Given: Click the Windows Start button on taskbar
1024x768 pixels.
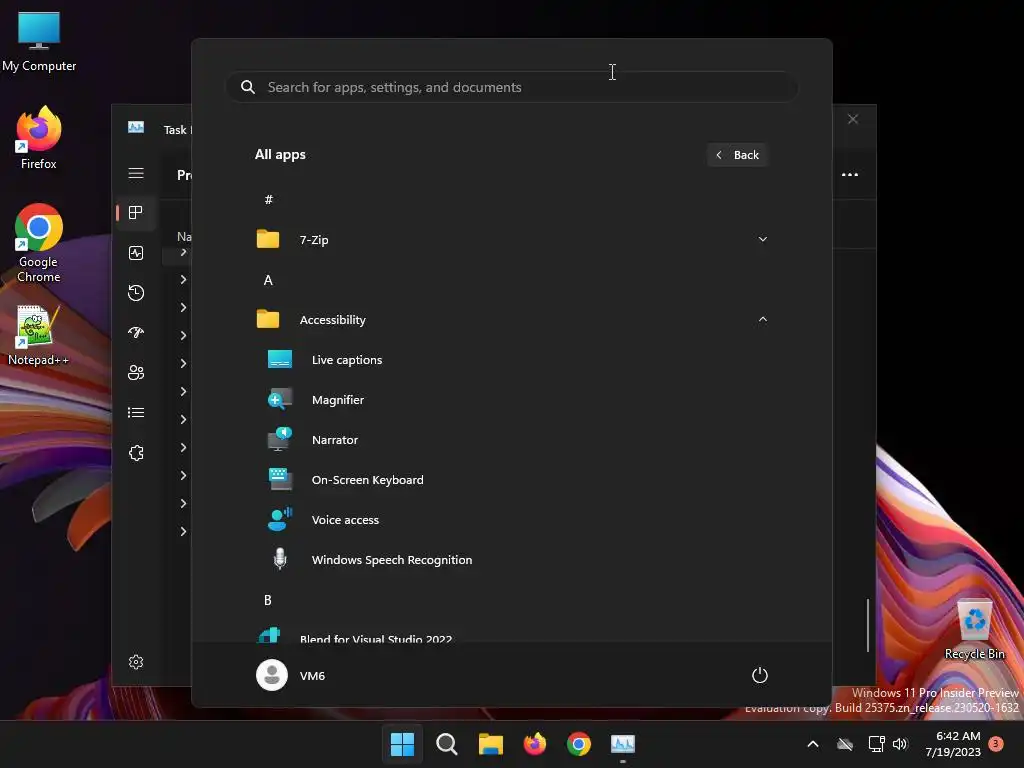Looking at the screenshot, I should (x=402, y=744).
